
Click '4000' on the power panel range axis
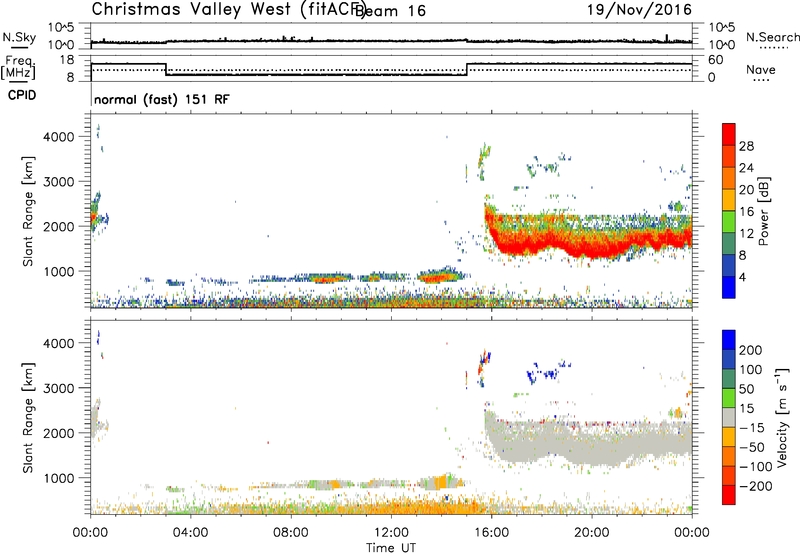[x=59, y=137]
